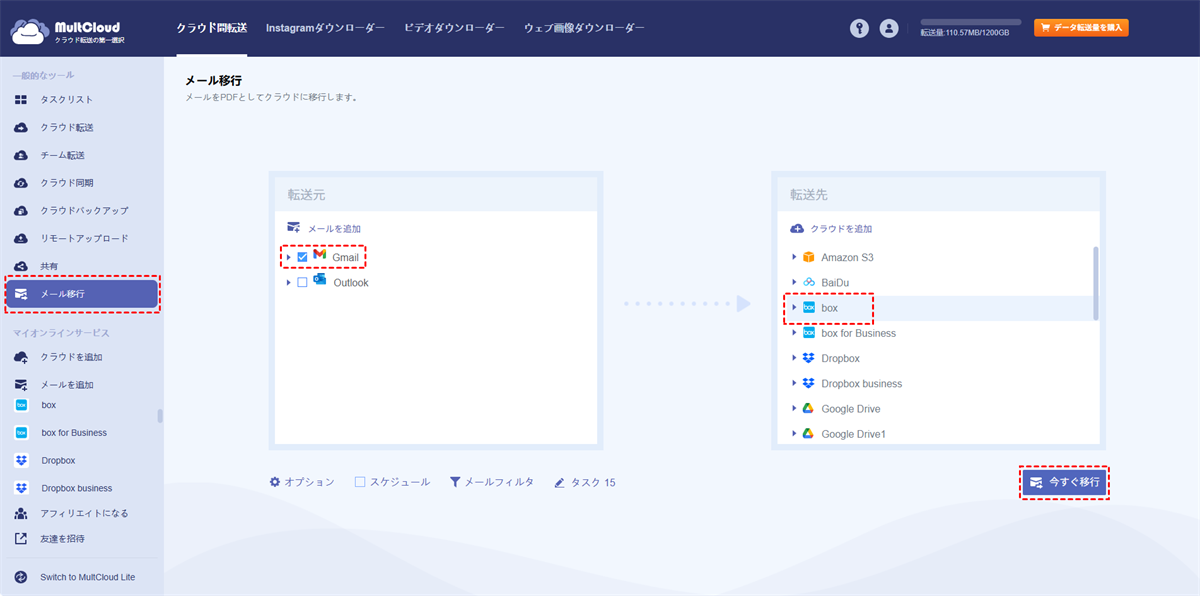Click the team transfer sidebar icon

pos(21,155)
